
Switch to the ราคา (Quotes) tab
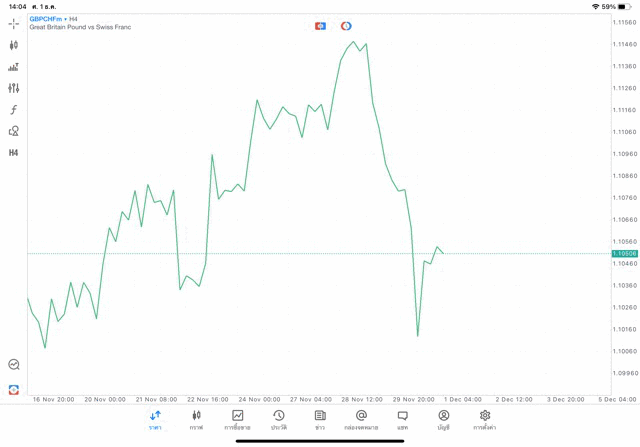(x=155, y=420)
